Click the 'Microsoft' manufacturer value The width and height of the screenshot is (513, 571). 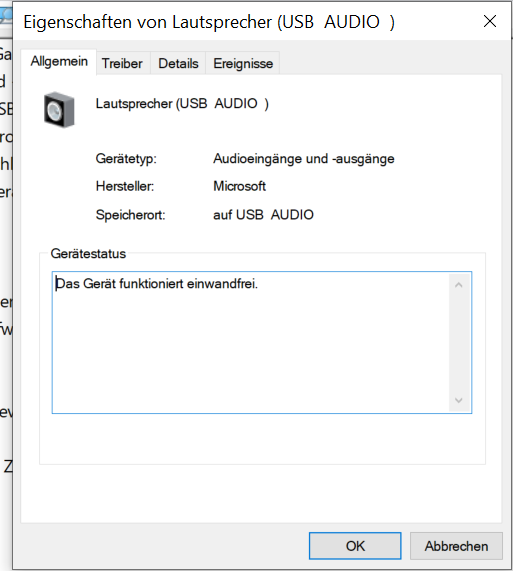pos(239,186)
